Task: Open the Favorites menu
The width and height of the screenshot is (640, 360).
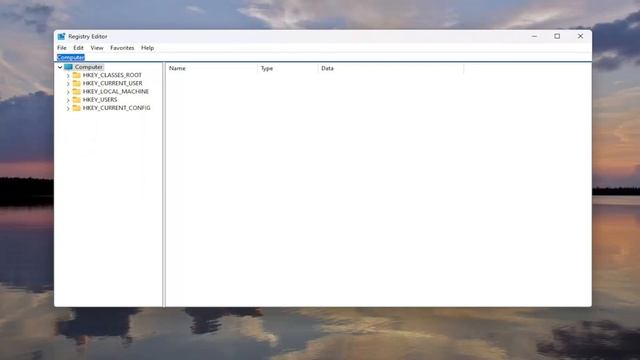Action: pyautogui.click(x=122, y=48)
